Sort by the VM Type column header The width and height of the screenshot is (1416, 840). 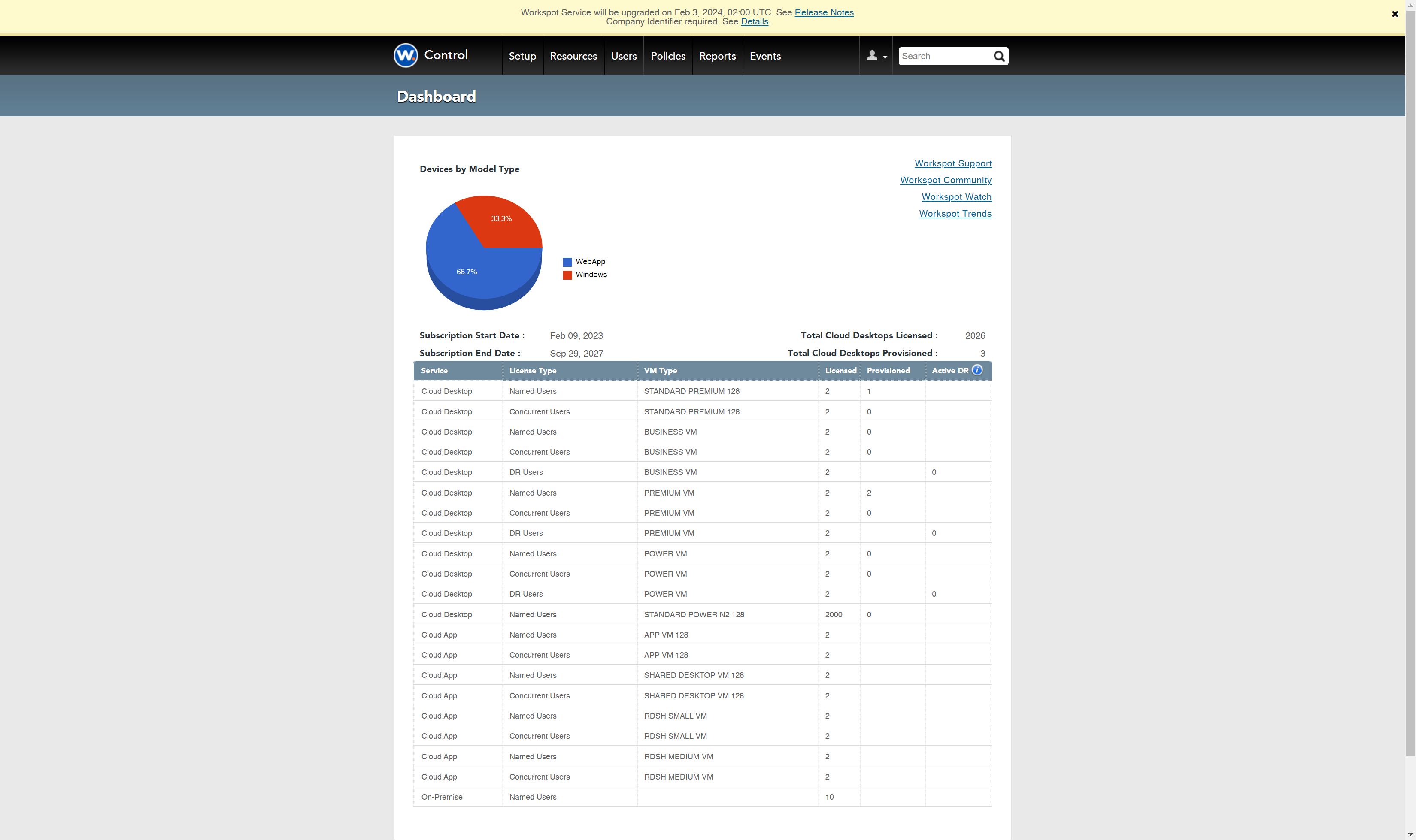pyautogui.click(x=728, y=370)
